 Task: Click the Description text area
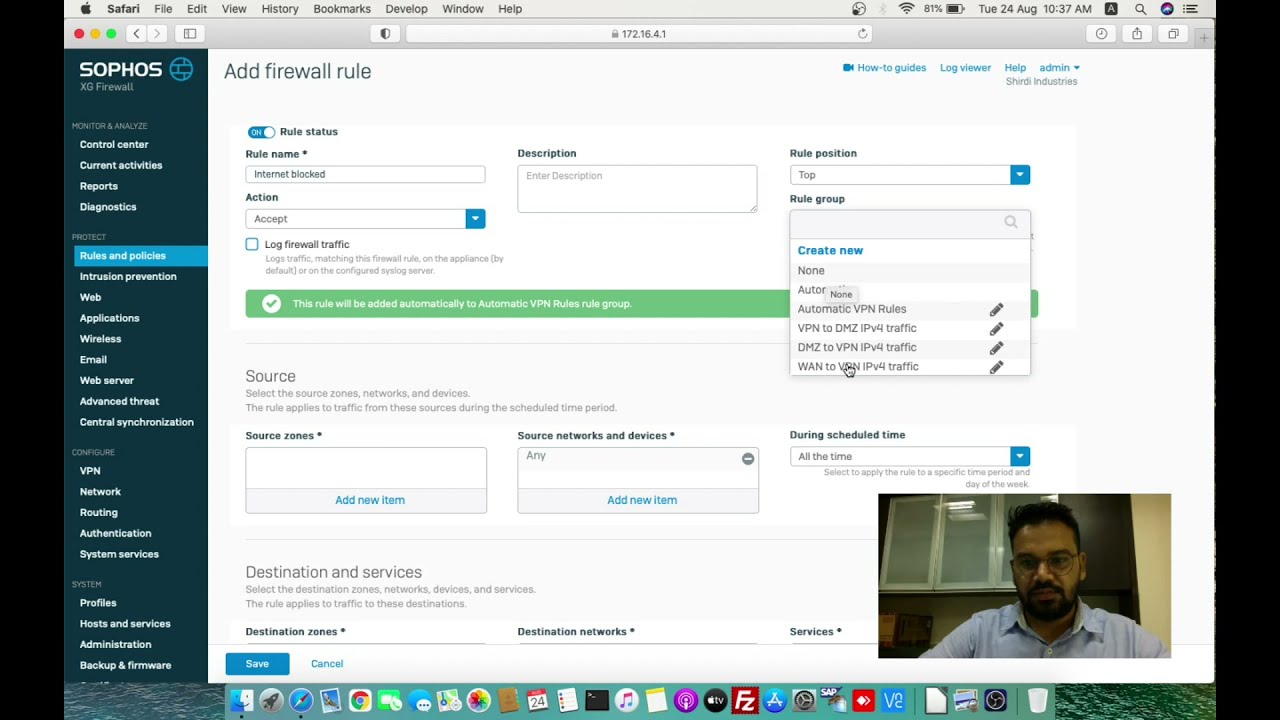(637, 189)
